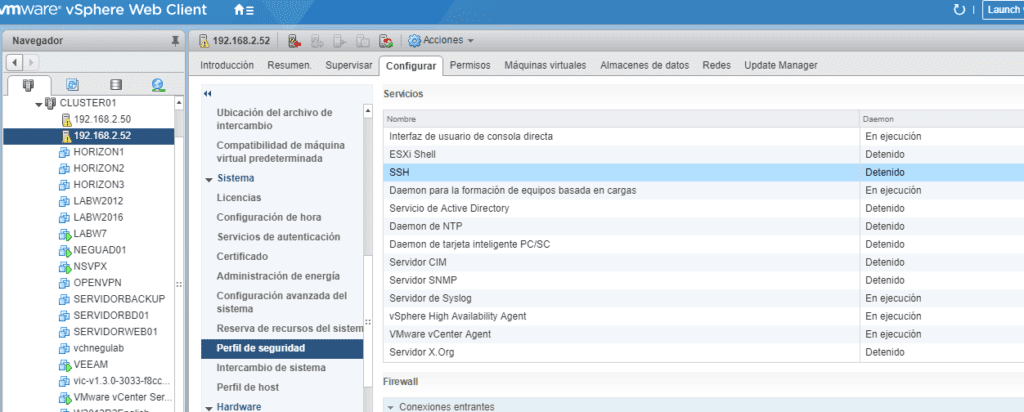Open the Resumen tab
The image size is (1024, 412).
click(289, 65)
